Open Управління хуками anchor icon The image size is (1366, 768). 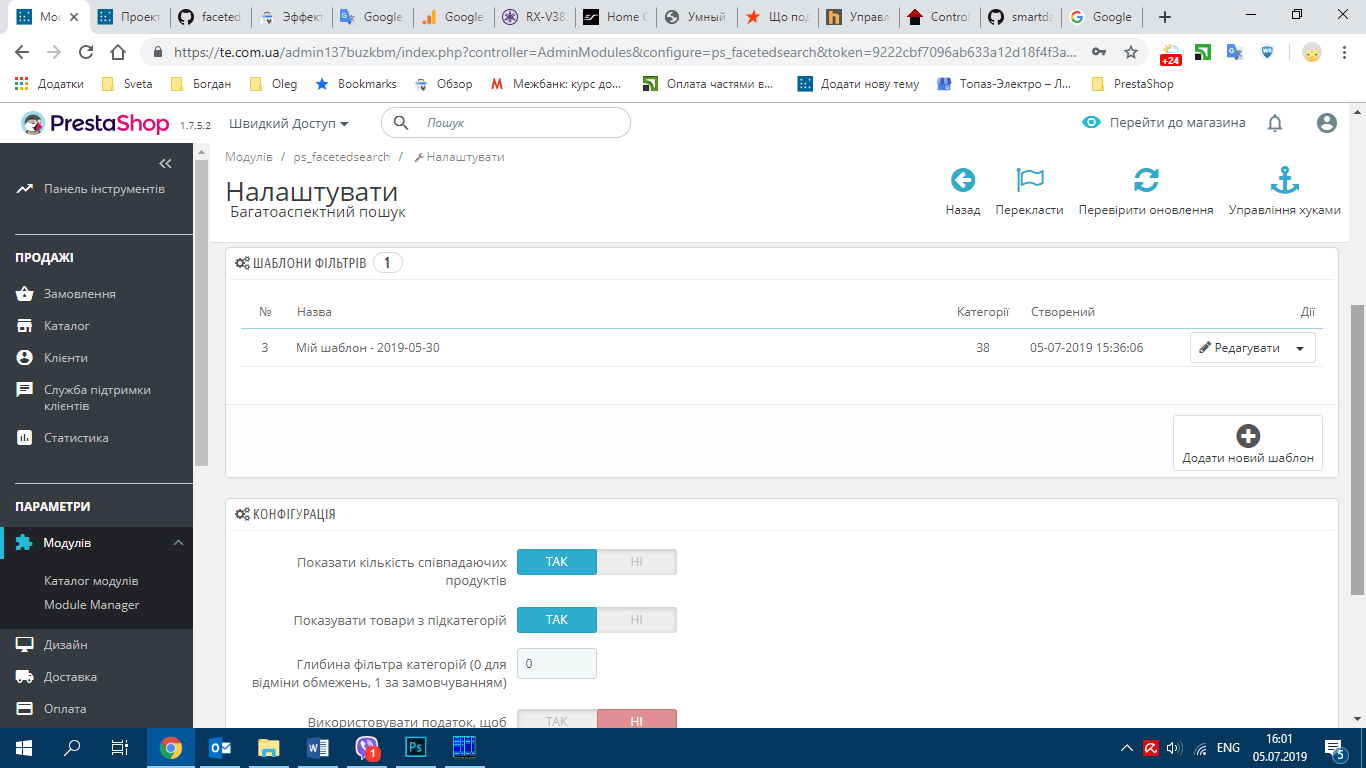pos(1284,180)
